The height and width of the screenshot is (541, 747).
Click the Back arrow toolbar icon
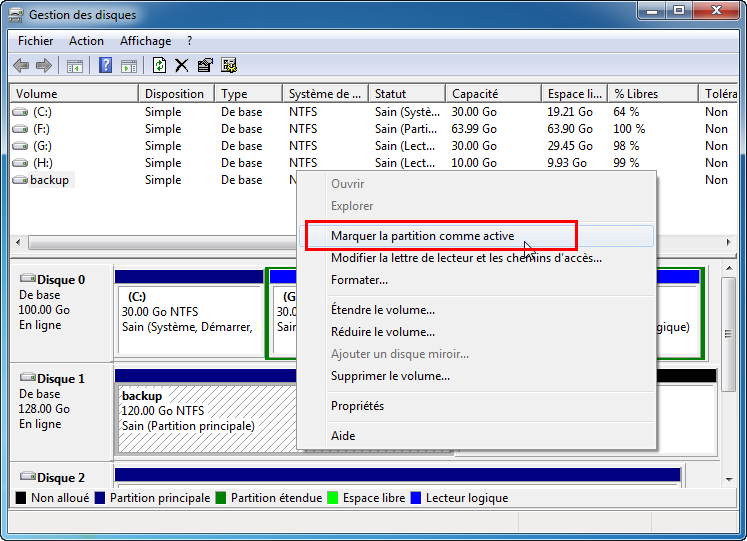21,65
